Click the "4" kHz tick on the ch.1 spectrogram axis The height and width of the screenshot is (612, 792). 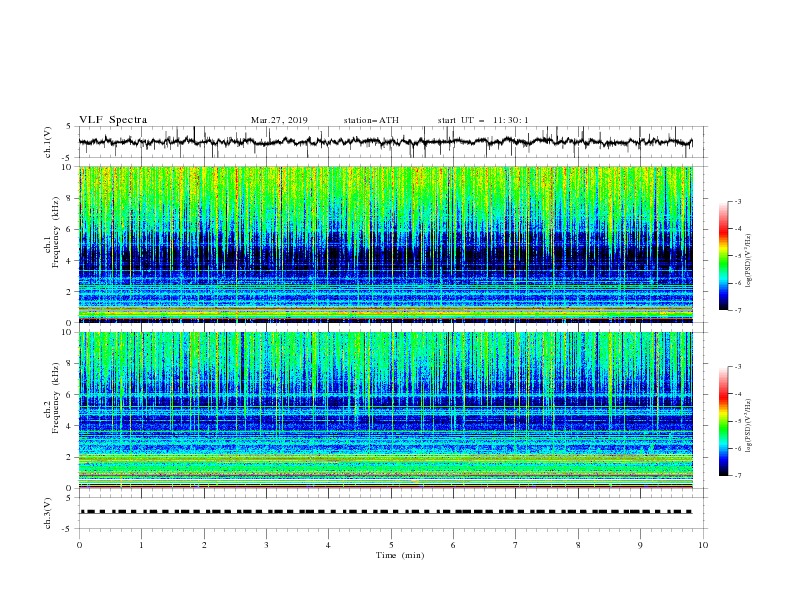coord(70,261)
